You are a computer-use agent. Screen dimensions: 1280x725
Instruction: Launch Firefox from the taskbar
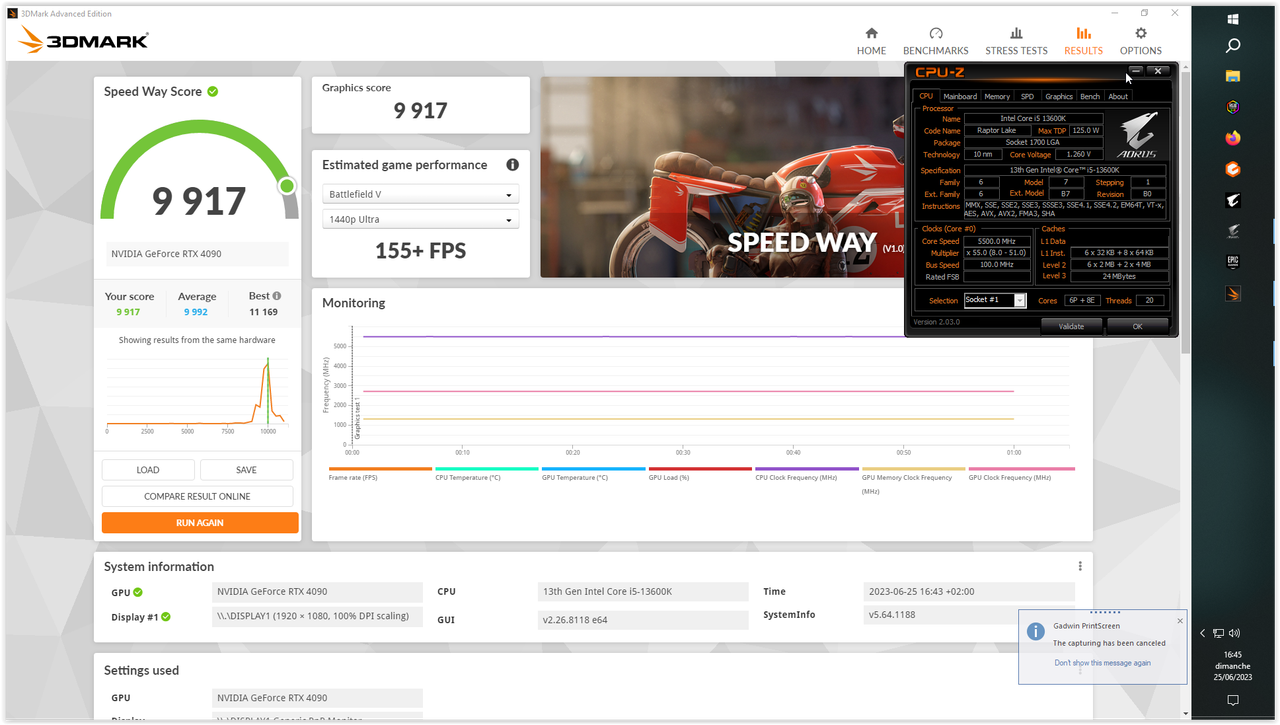1233,138
